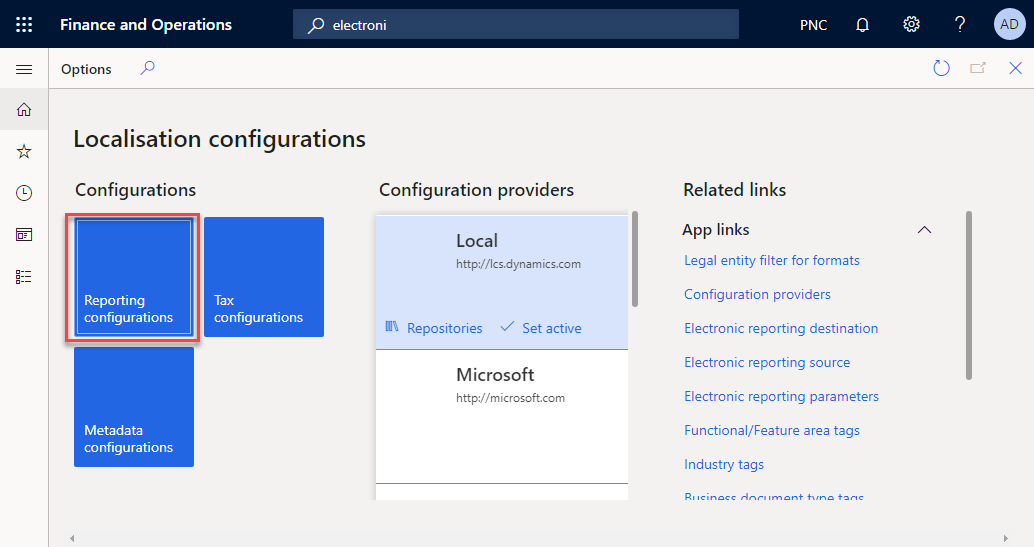Click the Localisation configurations page title
1034x547 pixels.
click(220, 139)
